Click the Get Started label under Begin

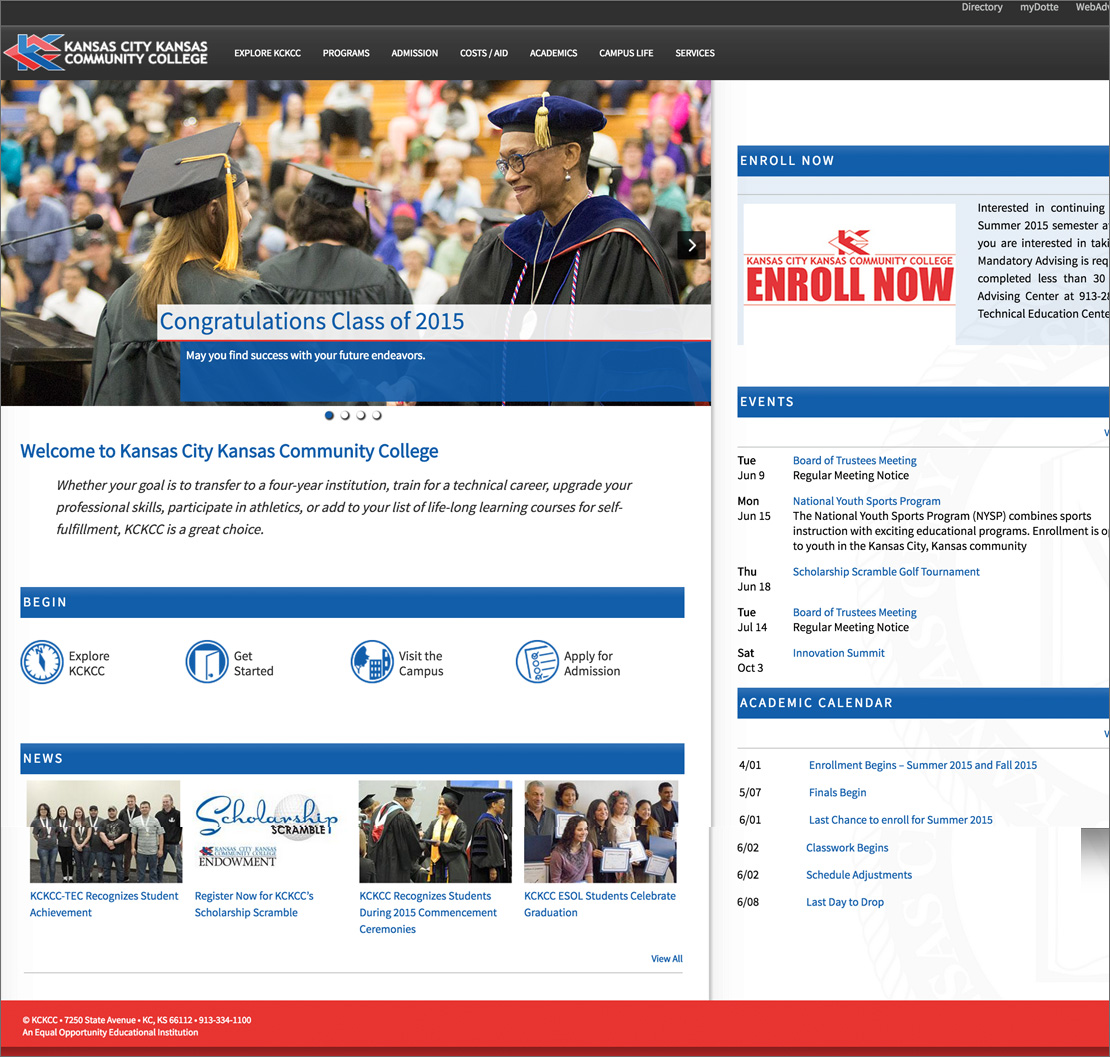point(253,663)
